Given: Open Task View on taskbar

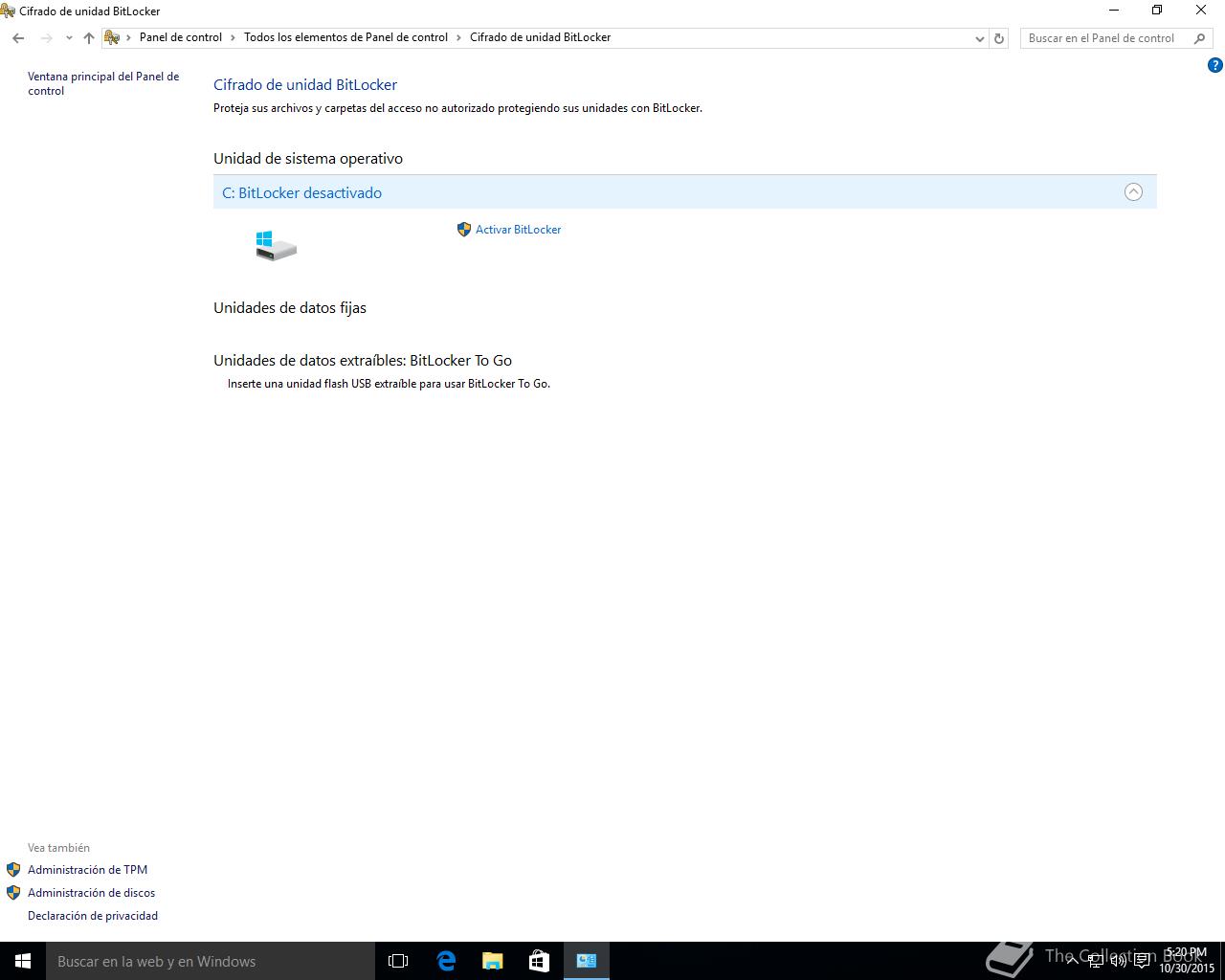Looking at the screenshot, I should tap(398, 961).
